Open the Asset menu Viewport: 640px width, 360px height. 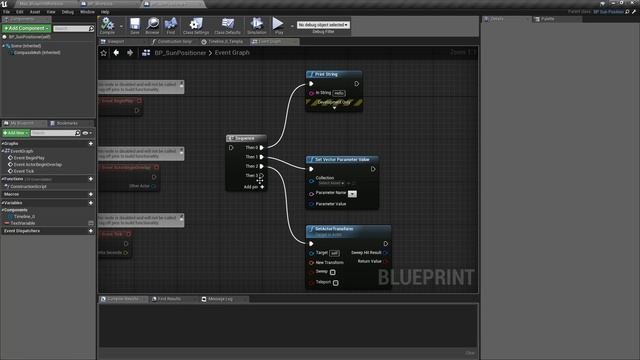tap(35, 12)
